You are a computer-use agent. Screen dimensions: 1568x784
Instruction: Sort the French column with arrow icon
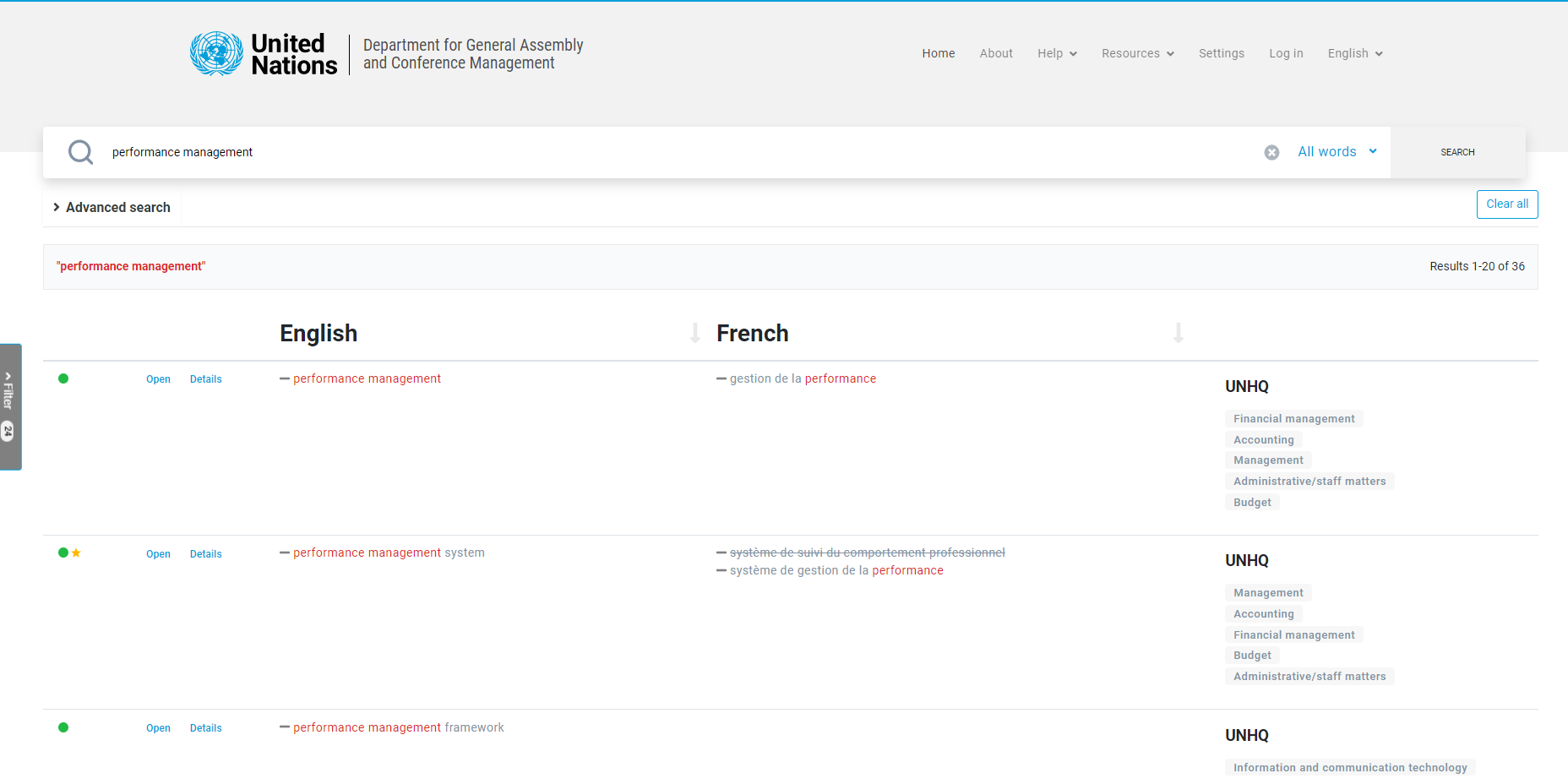pyautogui.click(x=1178, y=333)
